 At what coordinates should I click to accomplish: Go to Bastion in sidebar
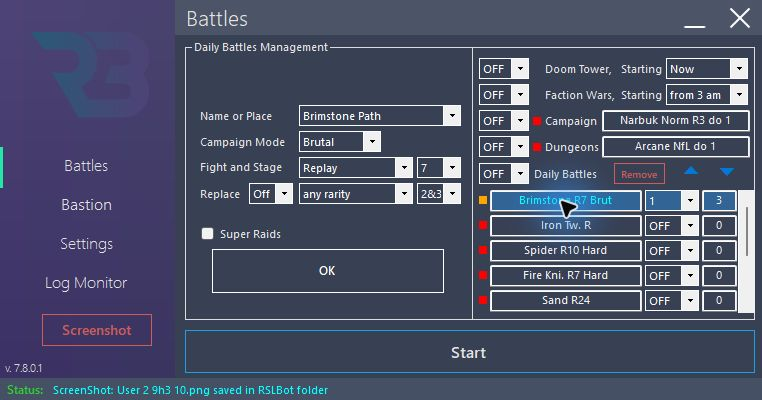click(86, 205)
